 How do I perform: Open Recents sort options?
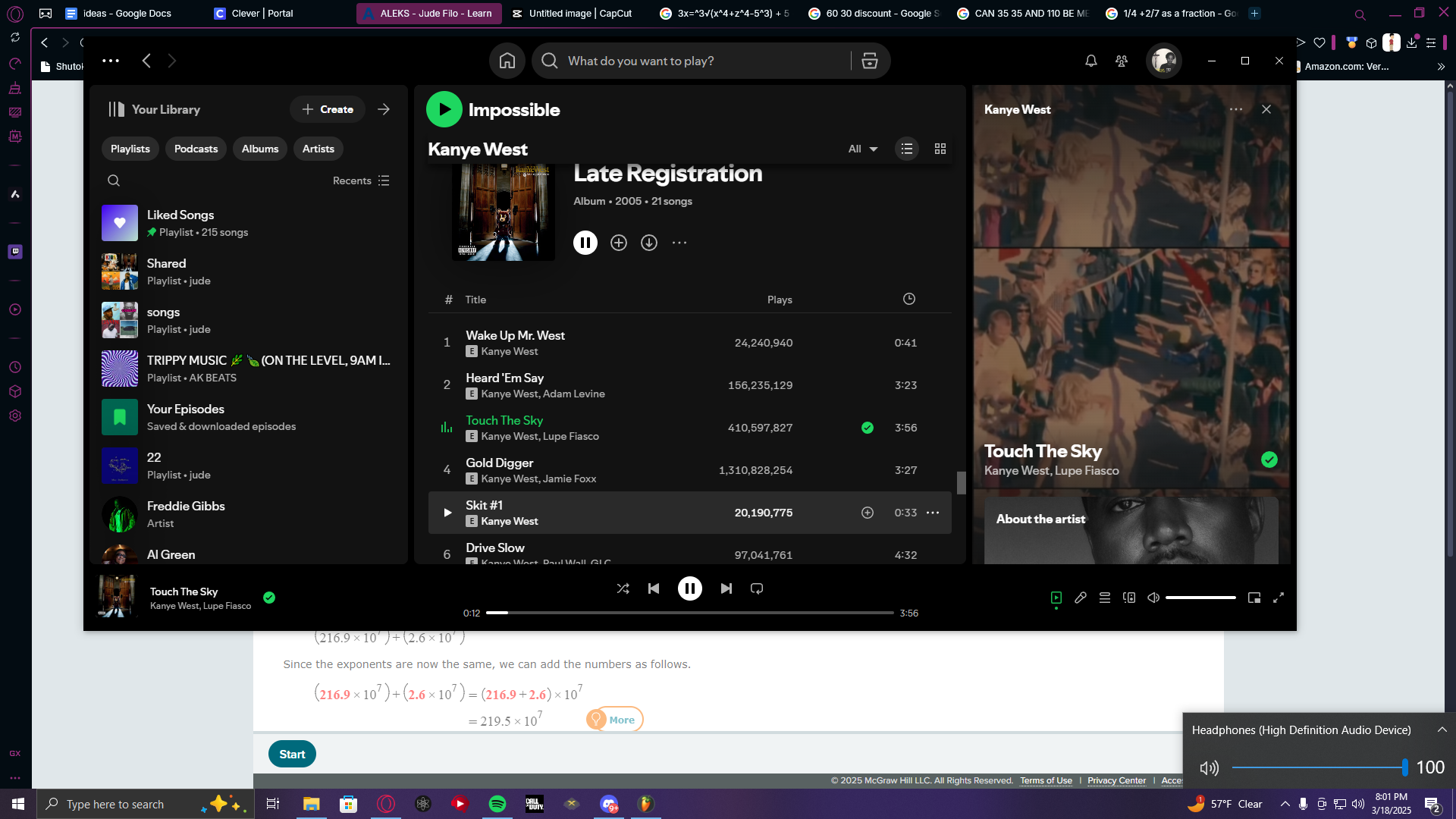(x=361, y=180)
